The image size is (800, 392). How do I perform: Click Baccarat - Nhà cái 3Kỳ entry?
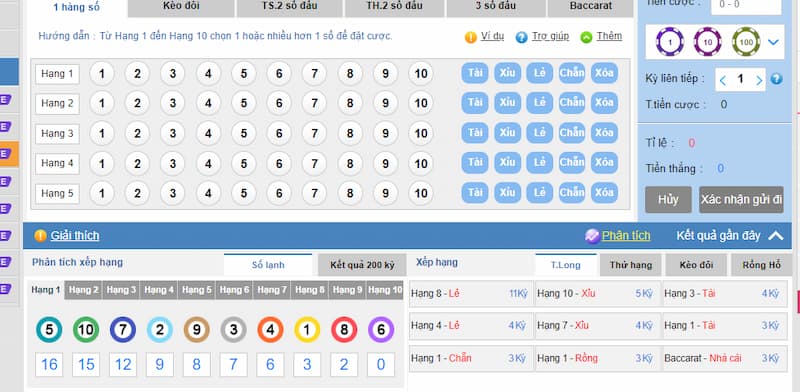coord(724,358)
